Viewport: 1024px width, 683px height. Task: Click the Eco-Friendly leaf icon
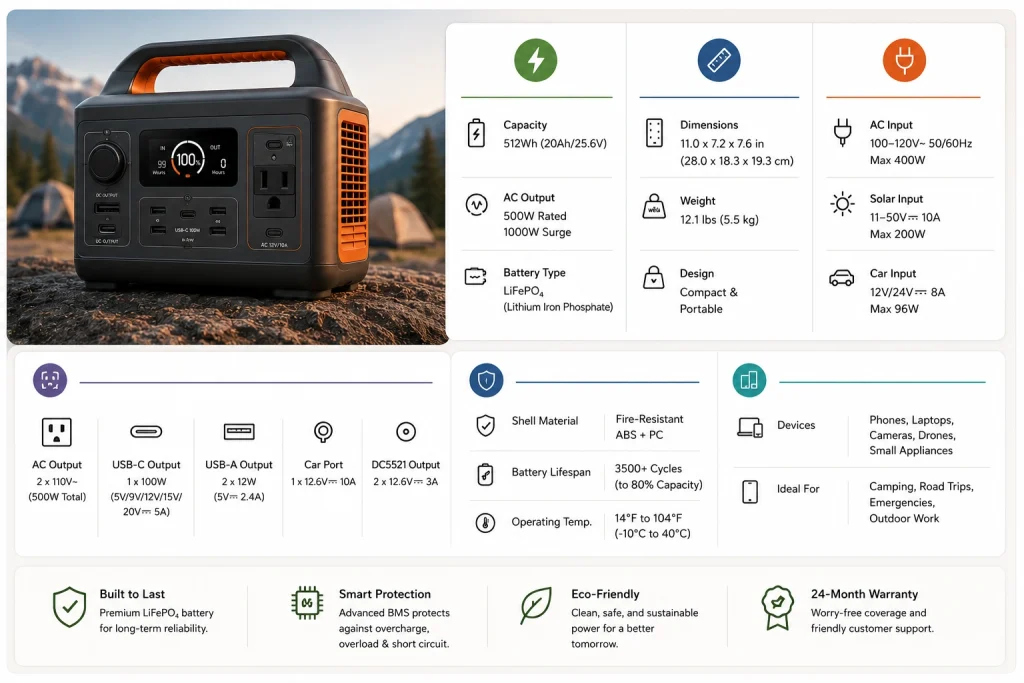pyautogui.click(x=536, y=605)
